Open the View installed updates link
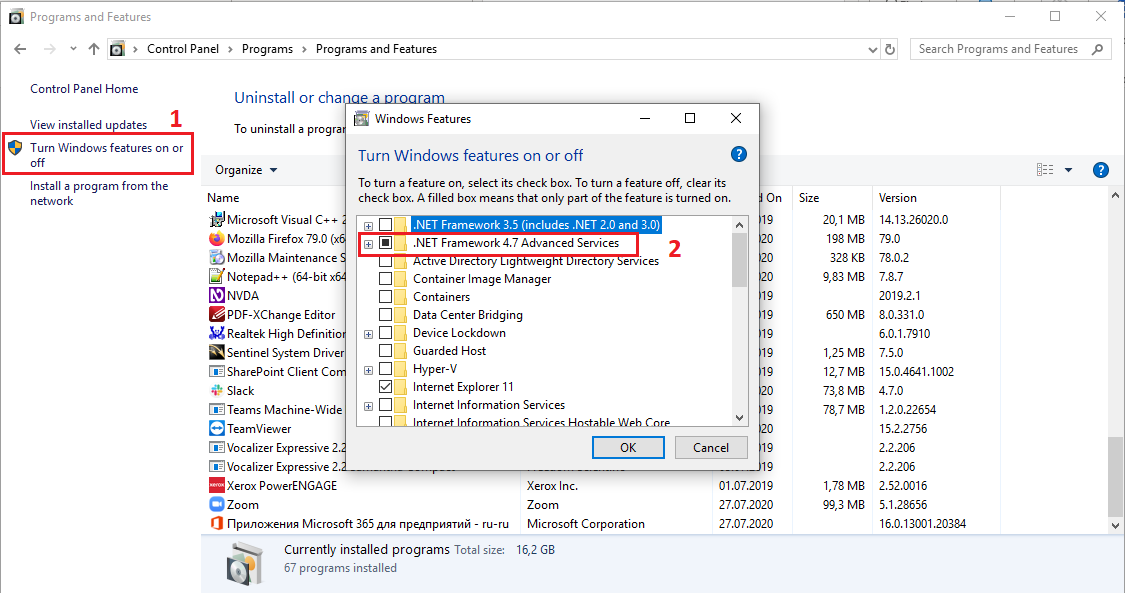The height and width of the screenshot is (593, 1125). [88, 125]
